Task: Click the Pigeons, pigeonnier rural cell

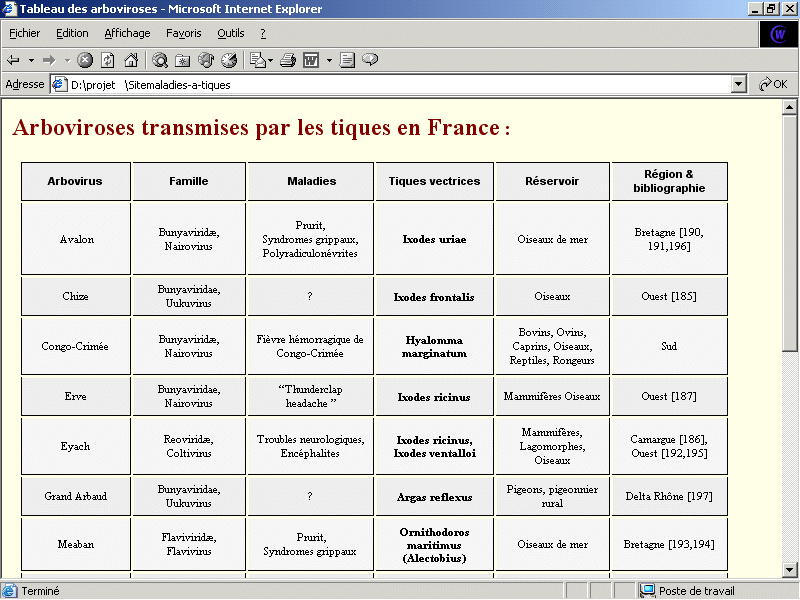Action: (553, 496)
